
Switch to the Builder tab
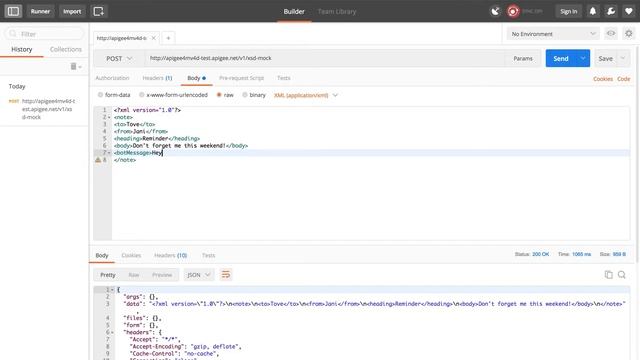click(294, 11)
